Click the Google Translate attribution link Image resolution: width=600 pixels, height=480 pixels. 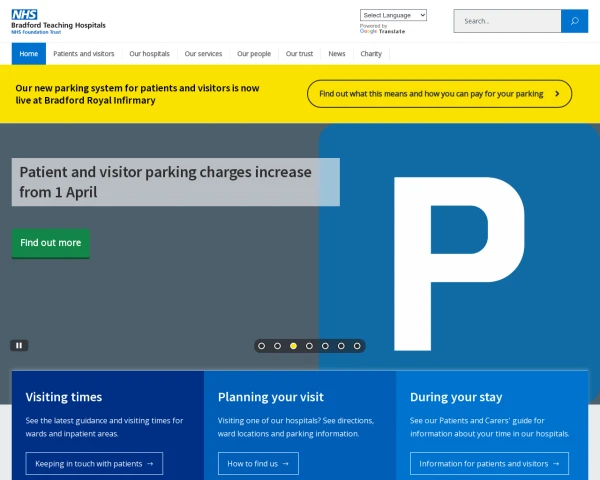382,29
